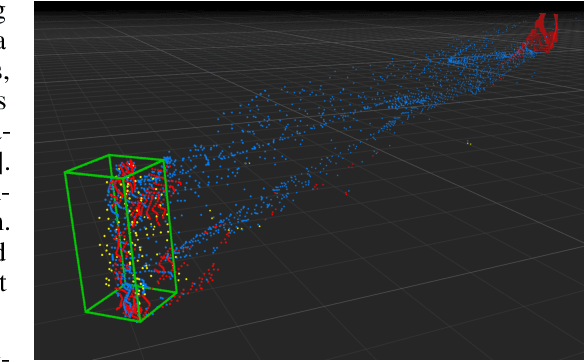Click the green 3D bounding box
The width and height of the screenshot is (584, 362).
pos(120,238)
